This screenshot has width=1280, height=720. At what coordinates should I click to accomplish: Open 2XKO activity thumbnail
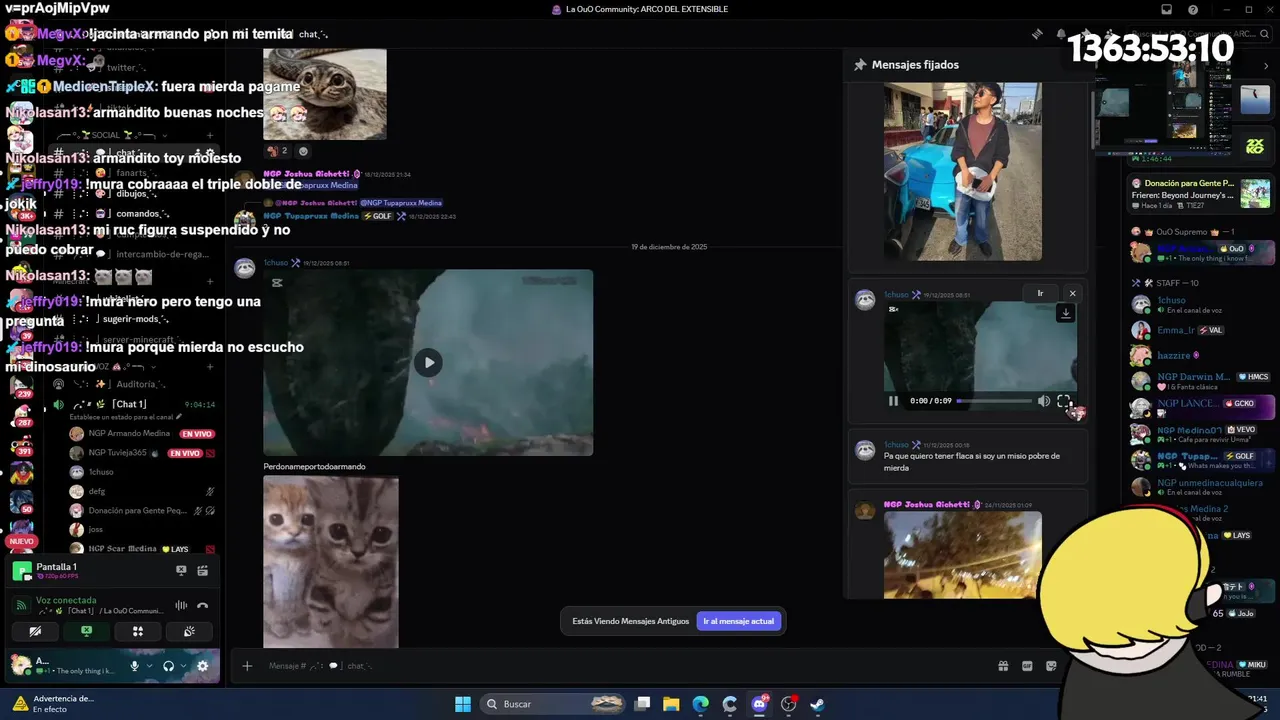[1255, 146]
